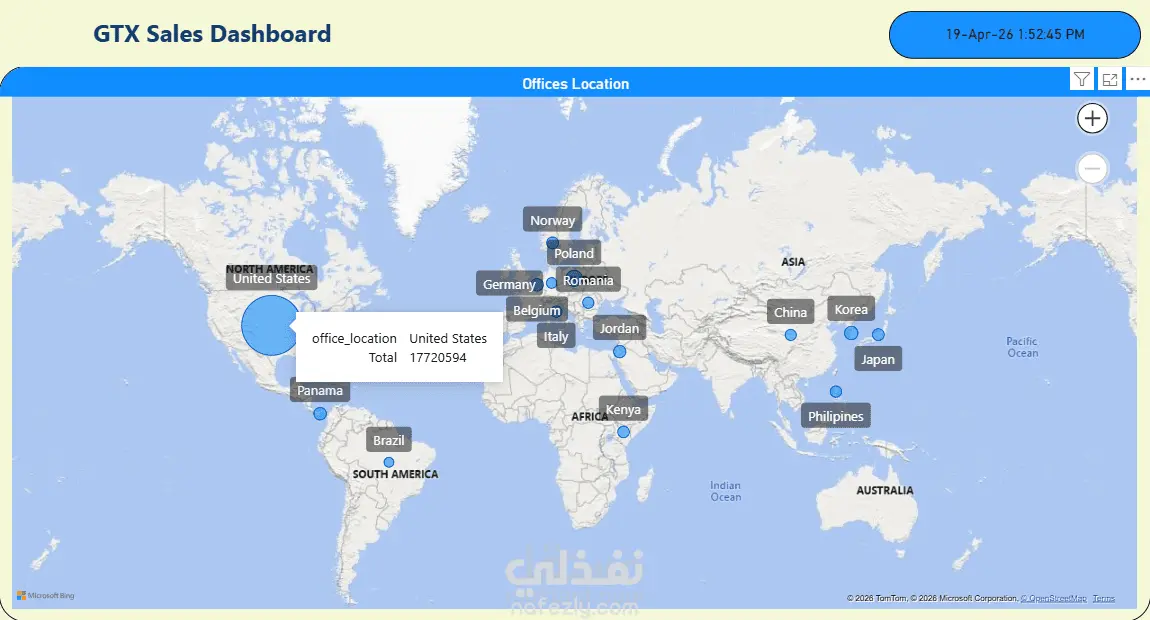Image resolution: width=1150 pixels, height=620 pixels.
Task: Select the Norway office bubble
Action: pos(552,243)
